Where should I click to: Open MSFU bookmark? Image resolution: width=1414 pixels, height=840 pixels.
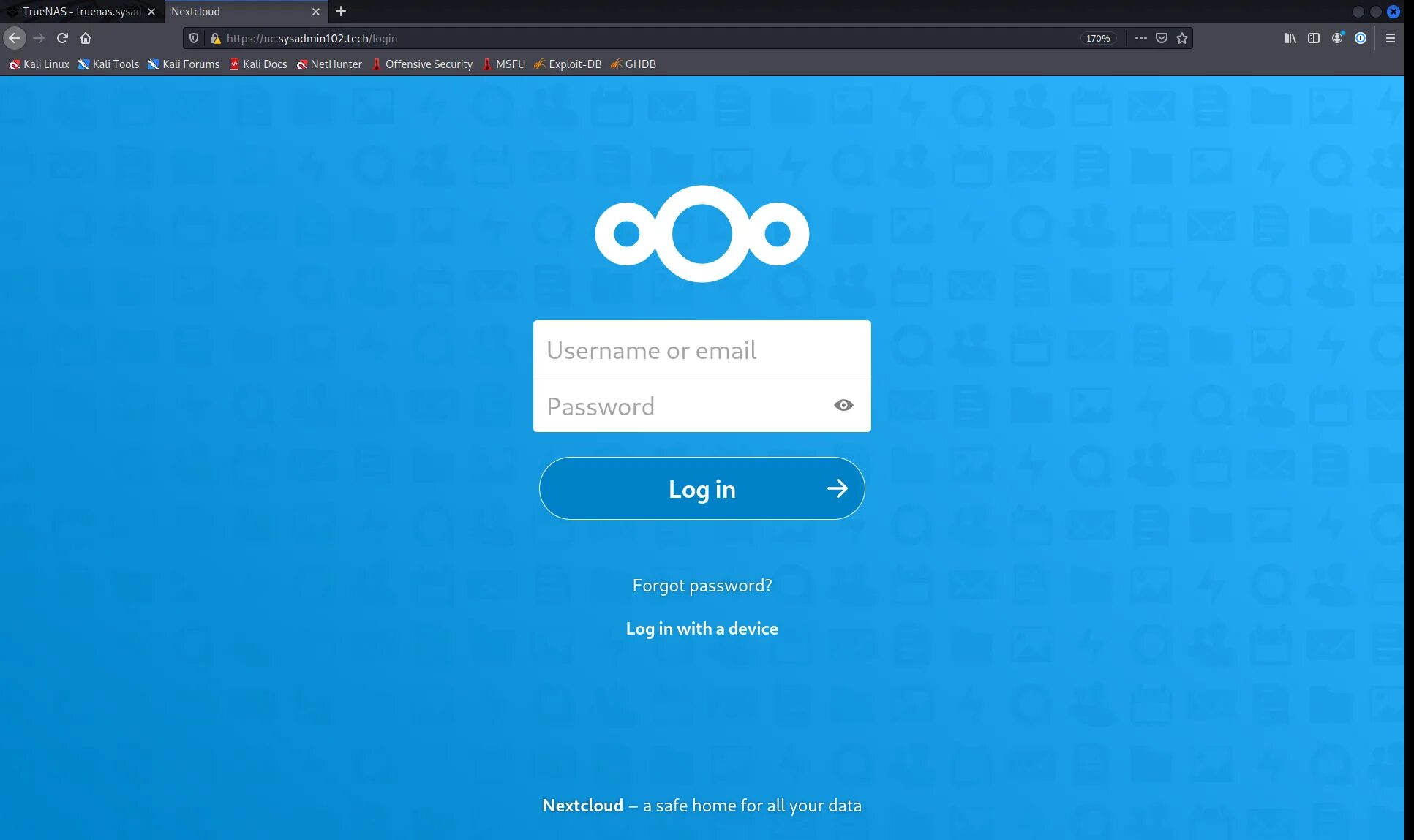click(x=503, y=64)
